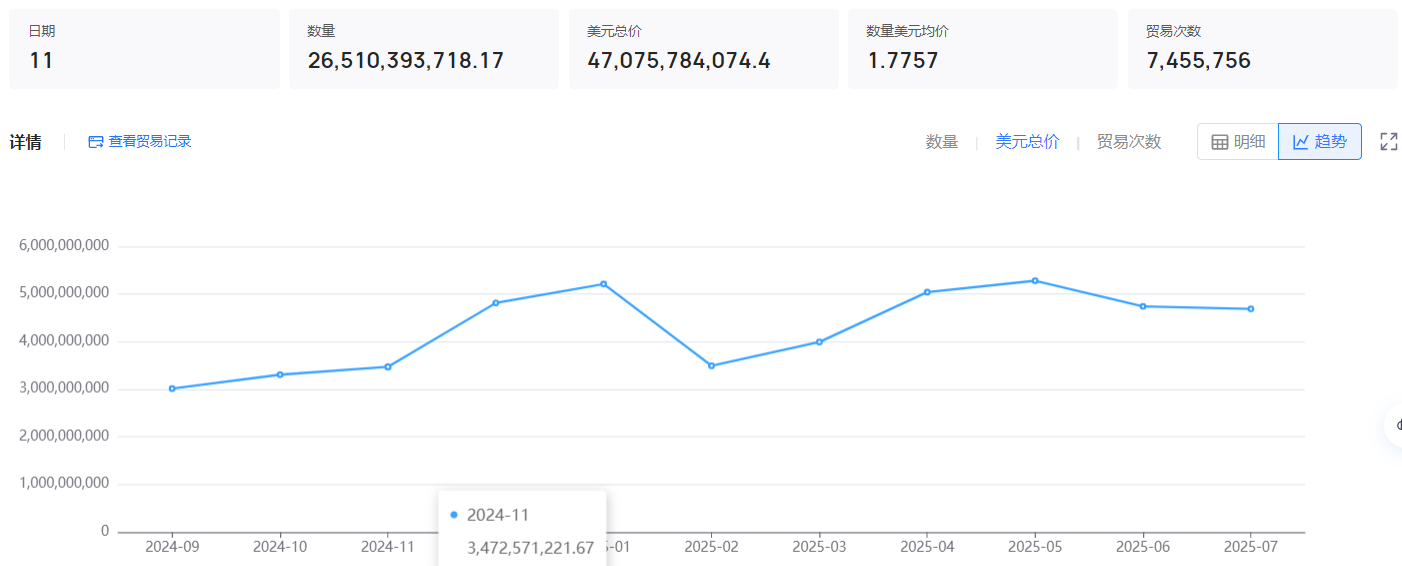Click the 2025-04 data point on the line
Screen dimensions: 1402x566
coord(927,292)
